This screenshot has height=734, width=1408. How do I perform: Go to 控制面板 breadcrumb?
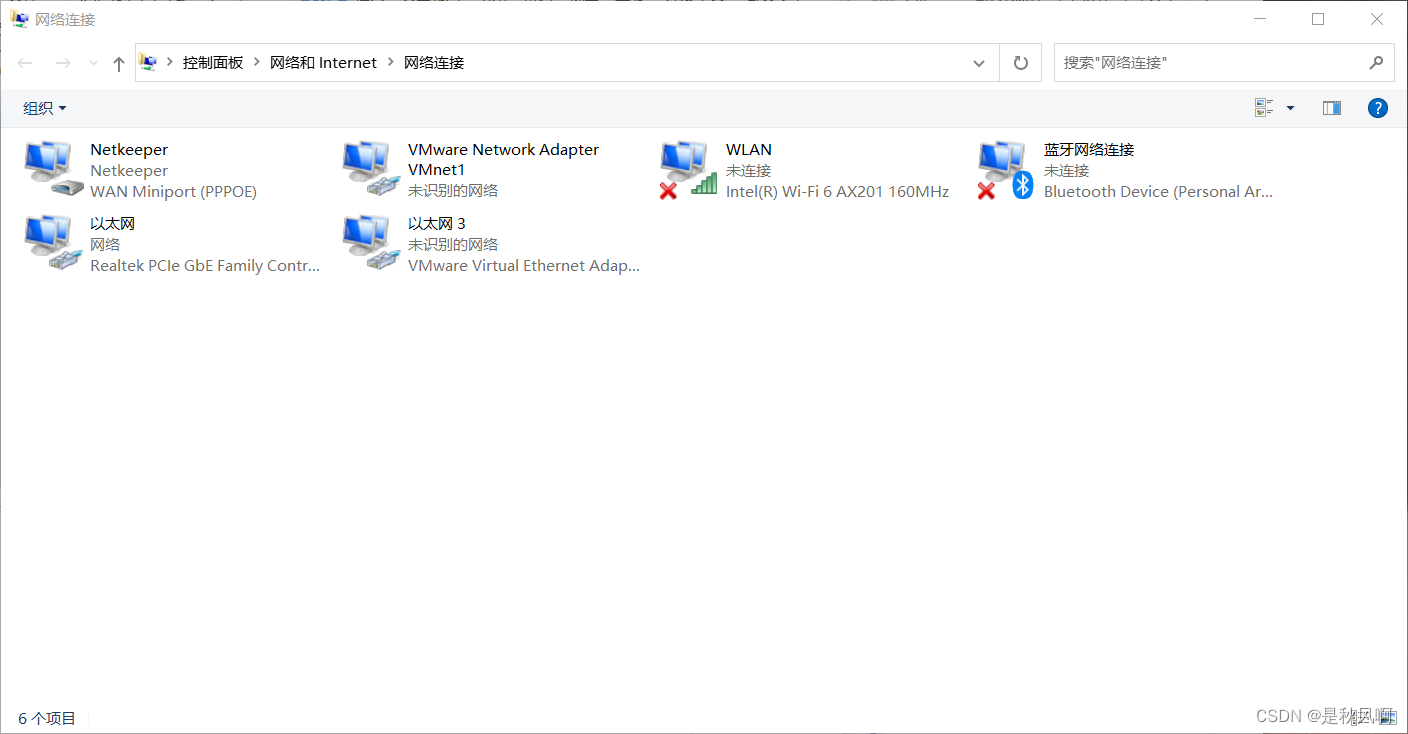(x=213, y=62)
